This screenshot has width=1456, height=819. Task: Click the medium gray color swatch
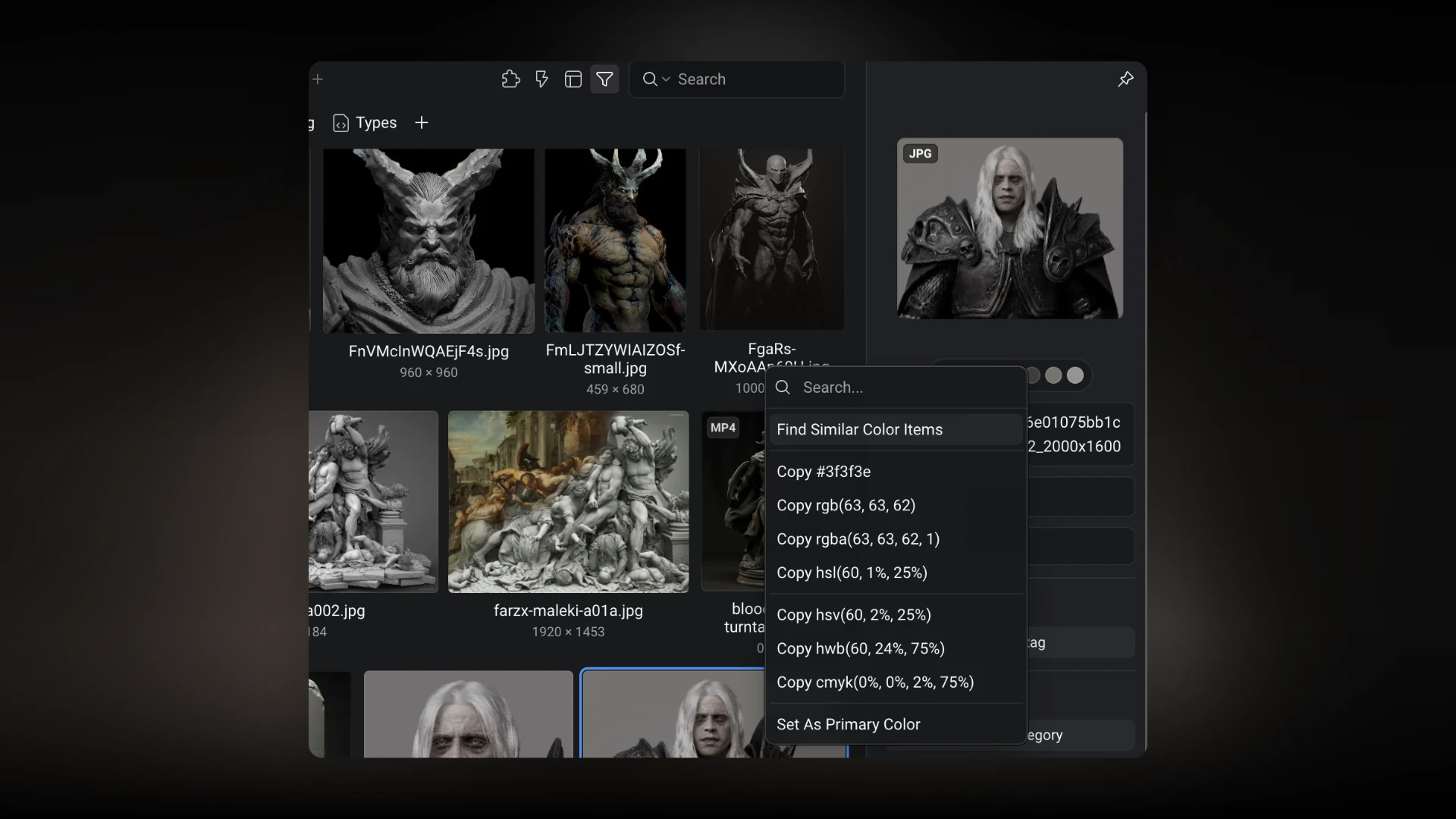click(1053, 375)
